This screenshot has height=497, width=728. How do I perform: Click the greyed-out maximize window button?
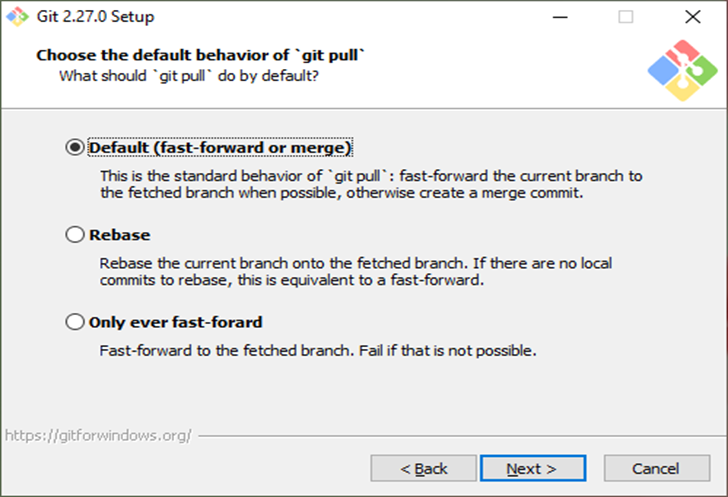pos(626,17)
